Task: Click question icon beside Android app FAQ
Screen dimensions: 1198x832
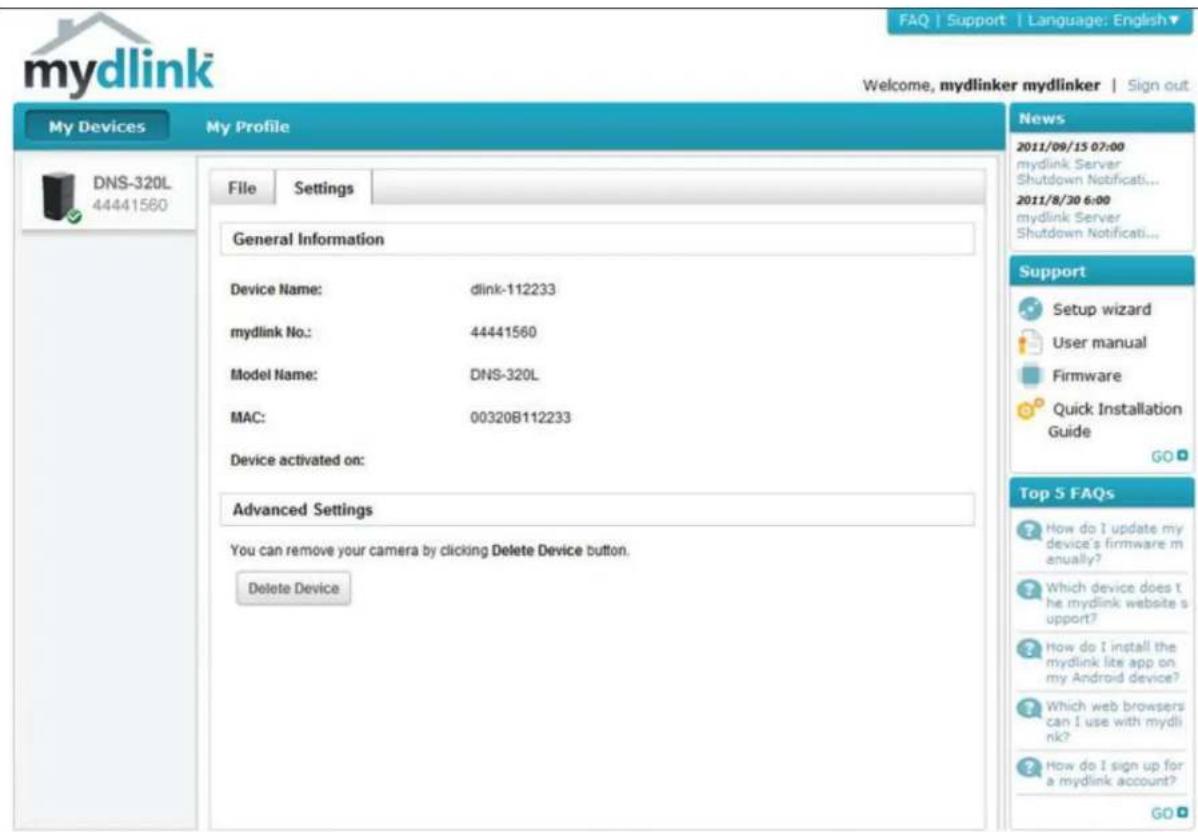Action: [x=1029, y=649]
